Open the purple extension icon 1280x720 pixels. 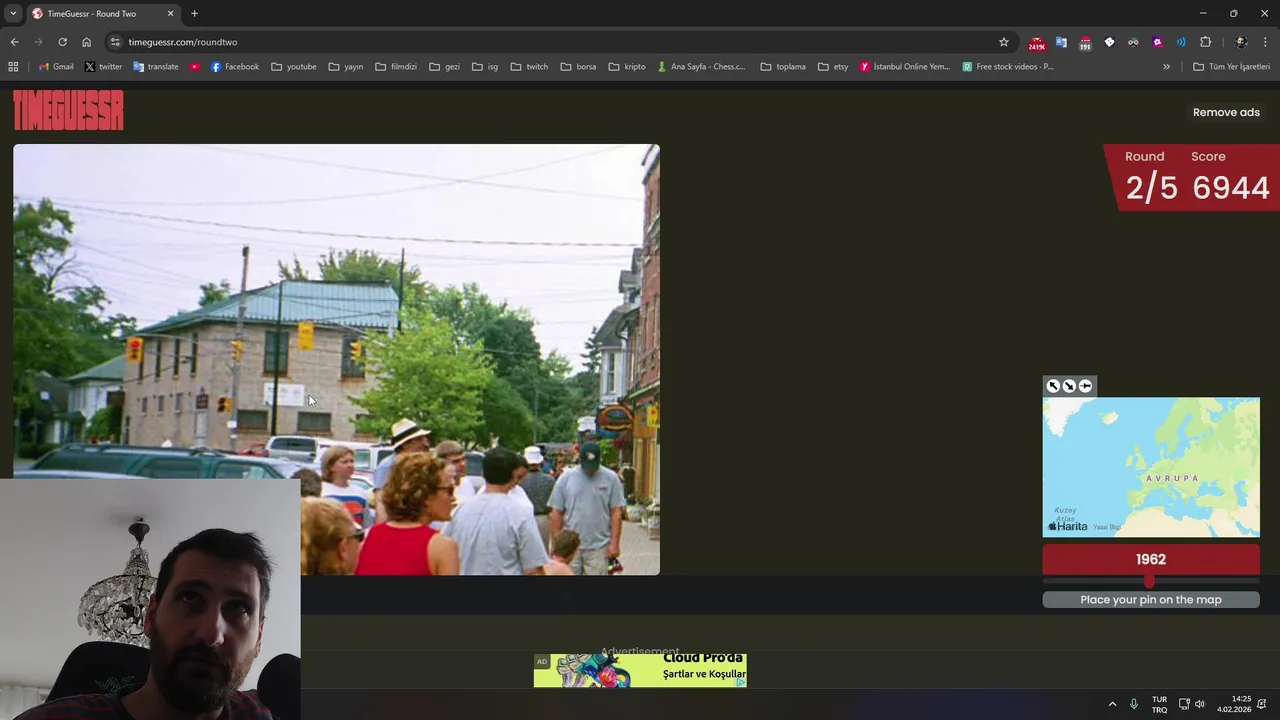click(x=1157, y=42)
